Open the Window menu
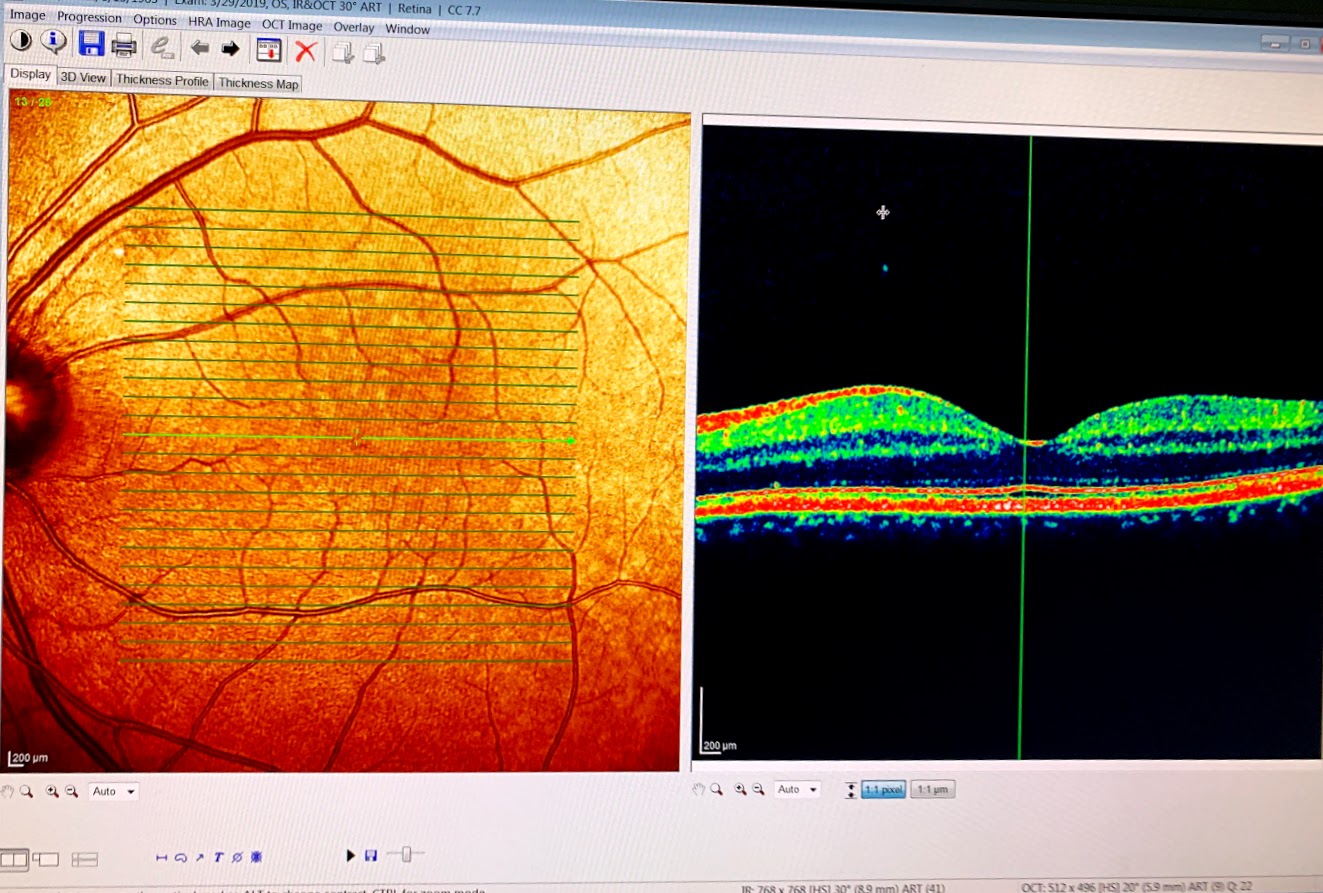Screen dimensions: 1323x893 coord(408,29)
